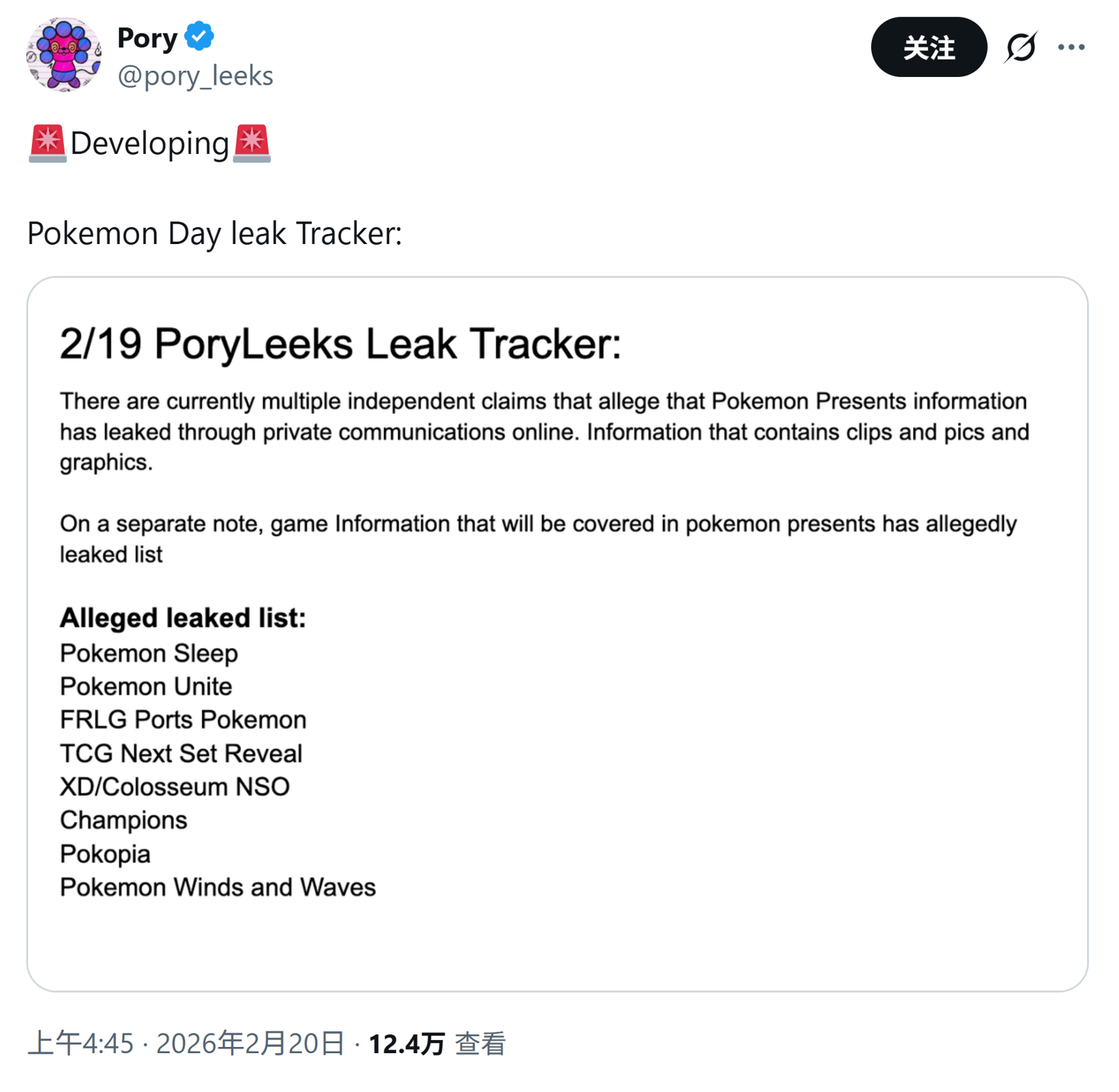Click "FRLG Ports Pokemon" in the list
Image resolution: width=1119 pixels, height=1092 pixels.
[183, 720]
